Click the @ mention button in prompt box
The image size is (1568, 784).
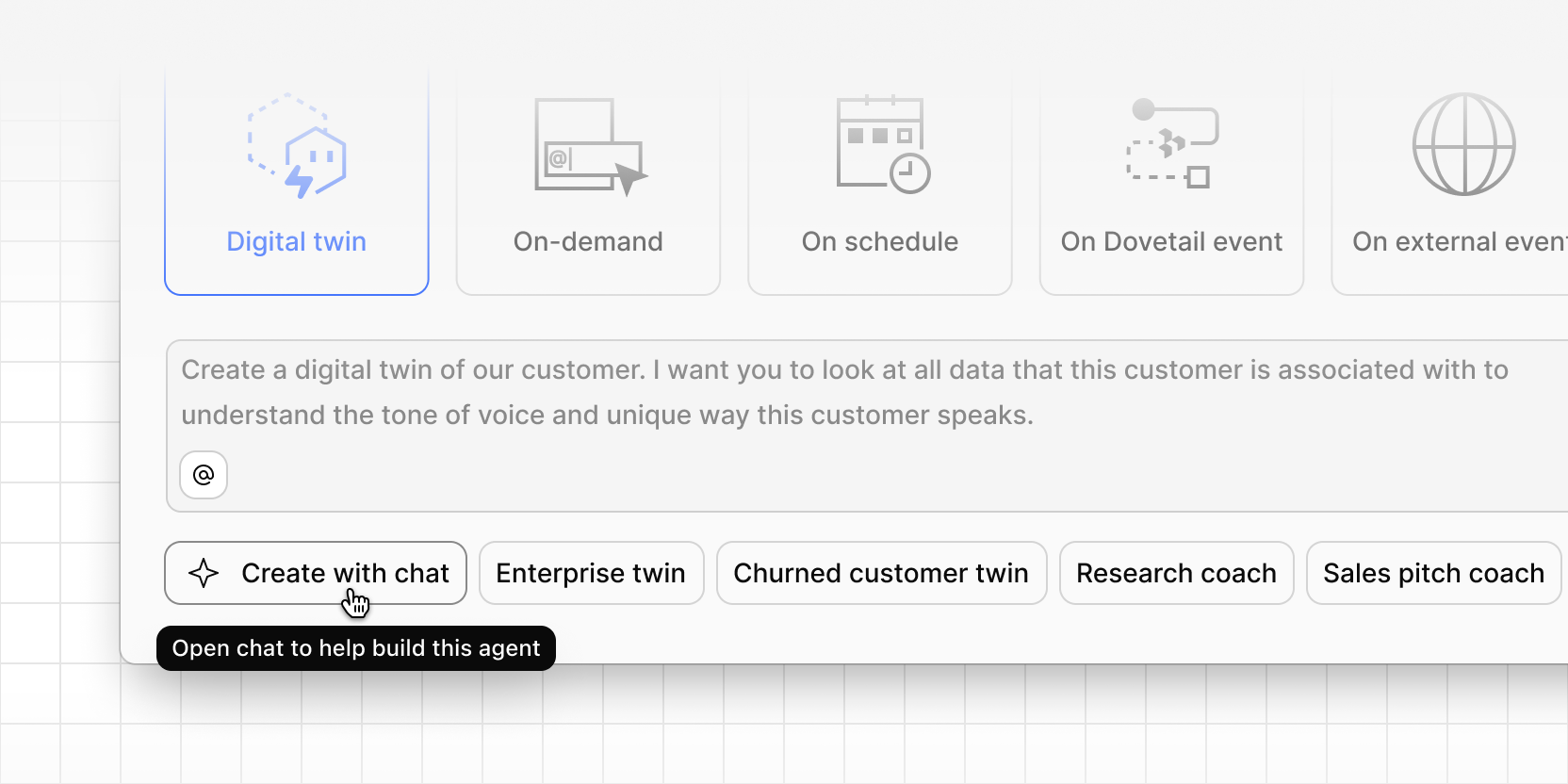coord(204,475)
